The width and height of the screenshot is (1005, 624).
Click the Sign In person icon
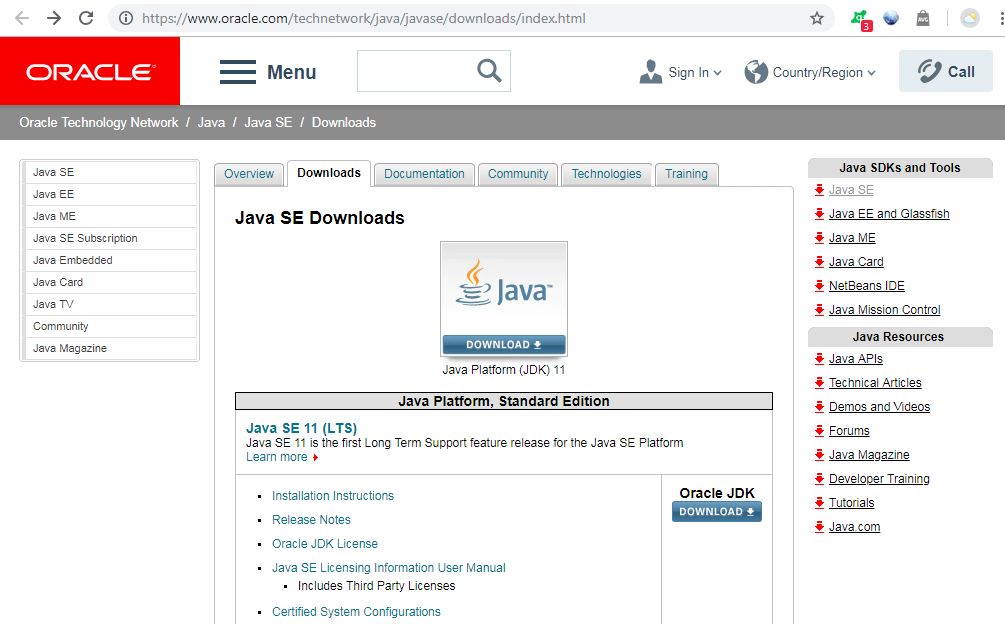pos(651,72)
